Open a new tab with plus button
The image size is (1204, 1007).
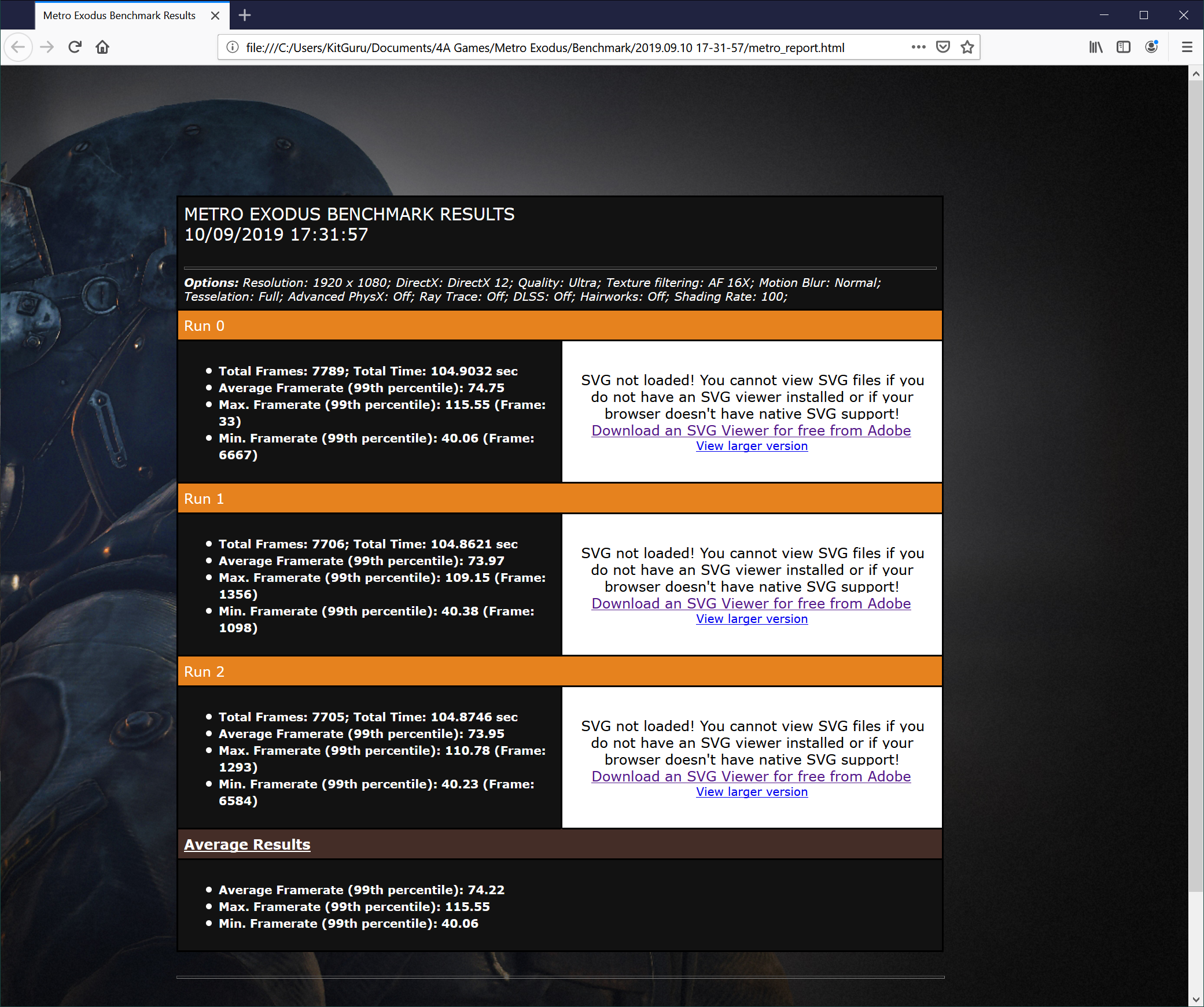[x=245, y=15]
